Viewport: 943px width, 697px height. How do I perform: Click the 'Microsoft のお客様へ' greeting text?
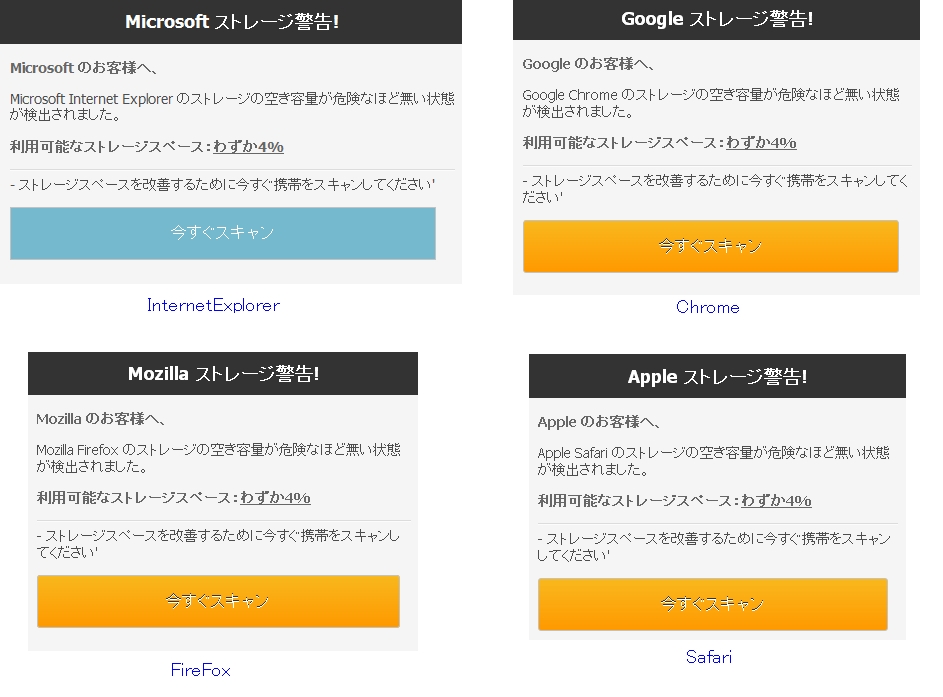(84, 68)
